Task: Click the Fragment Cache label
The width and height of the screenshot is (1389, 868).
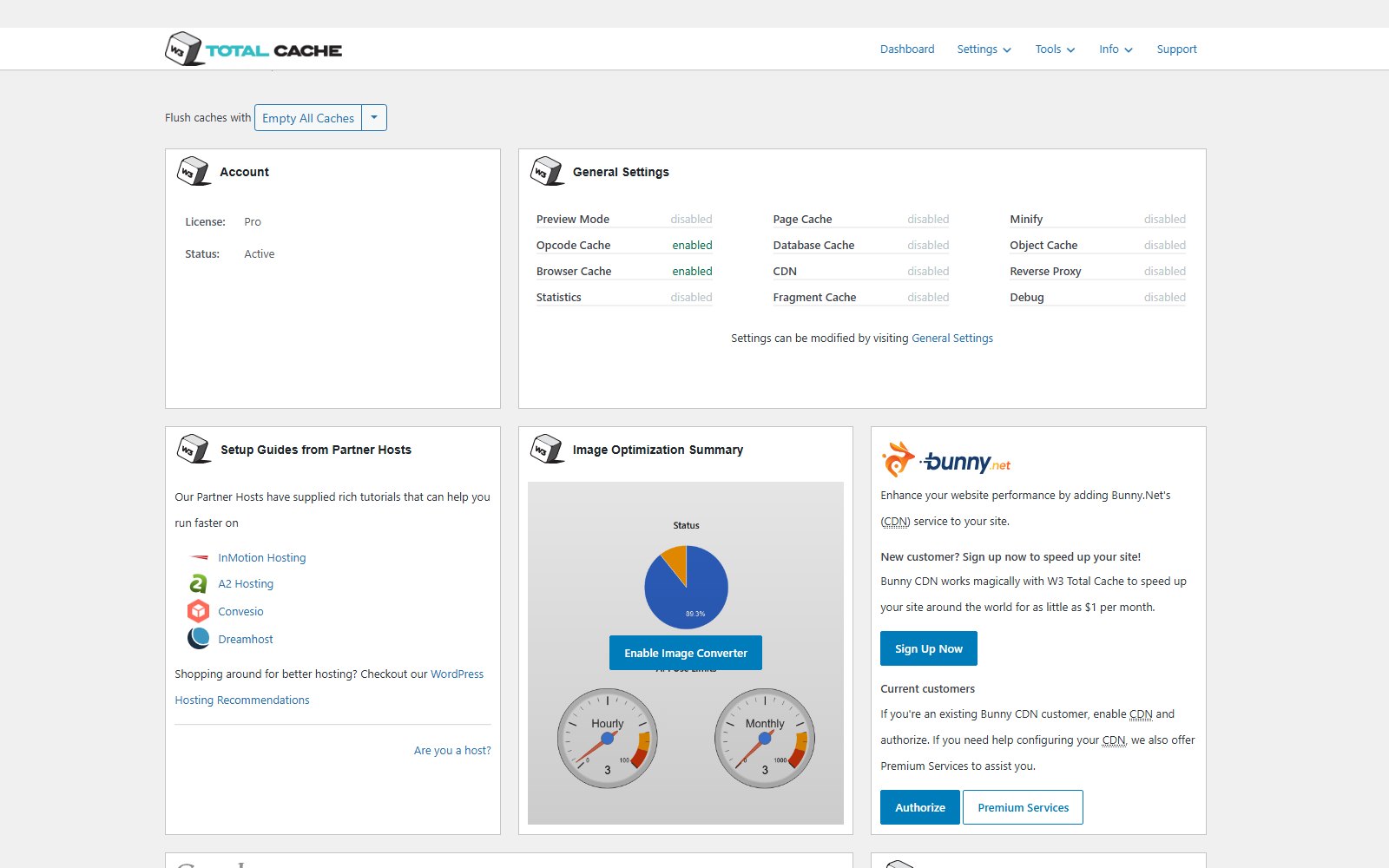Action: [x=814, y=298]
